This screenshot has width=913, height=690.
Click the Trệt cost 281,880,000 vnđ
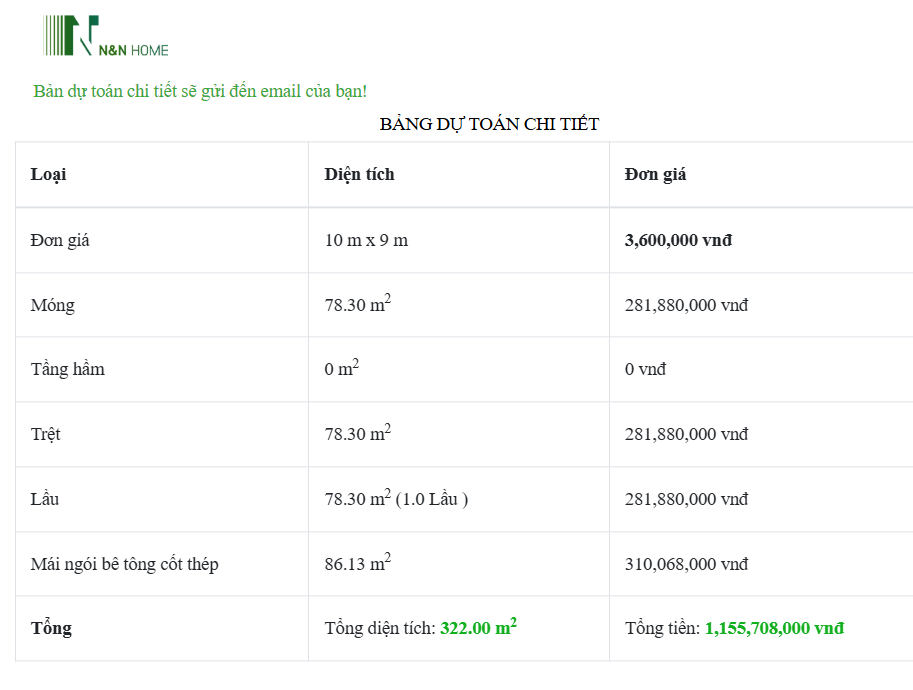(686, 434)
